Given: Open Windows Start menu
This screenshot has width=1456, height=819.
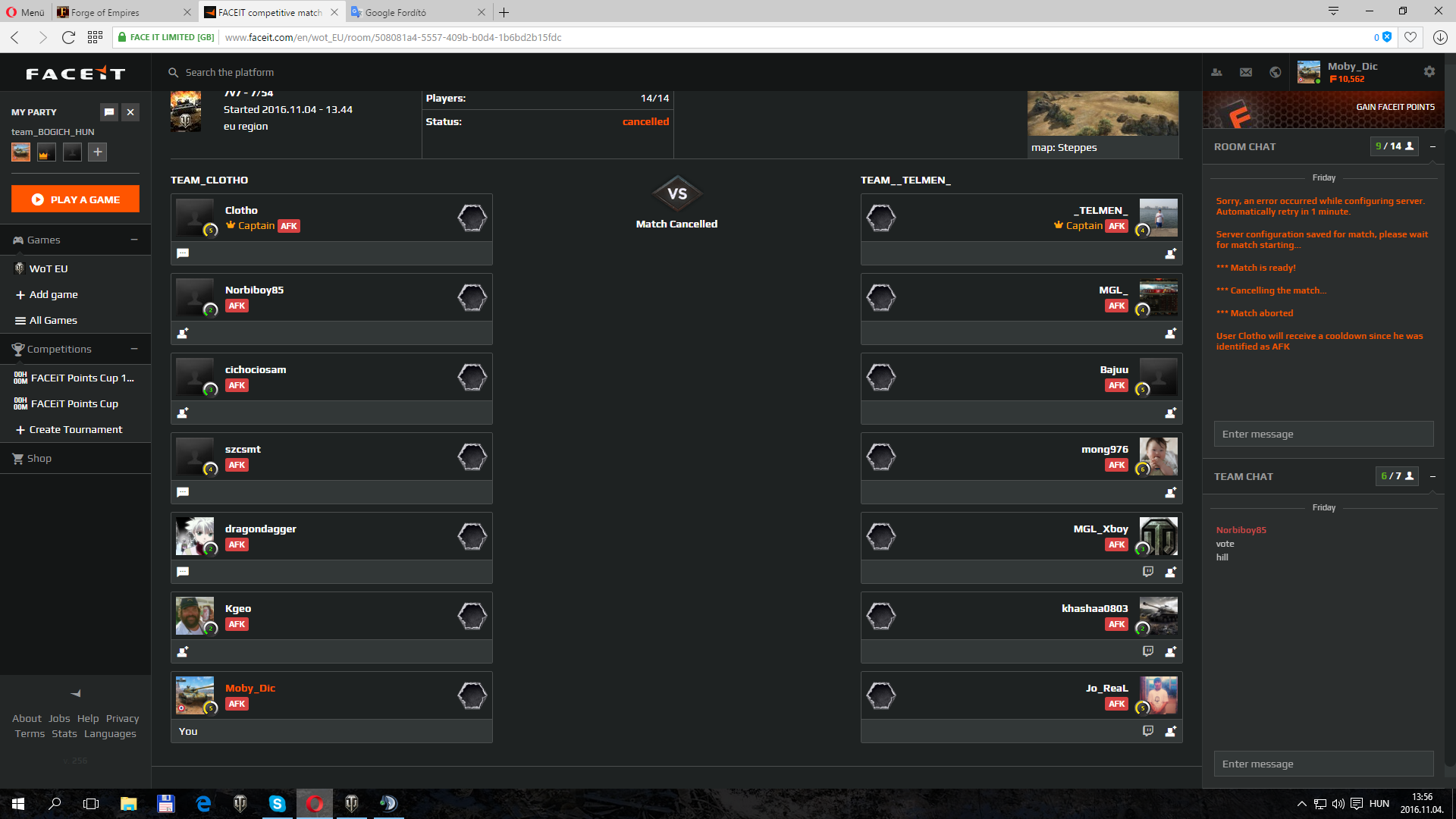Looking at the screenshot, I should pos(18,804).
